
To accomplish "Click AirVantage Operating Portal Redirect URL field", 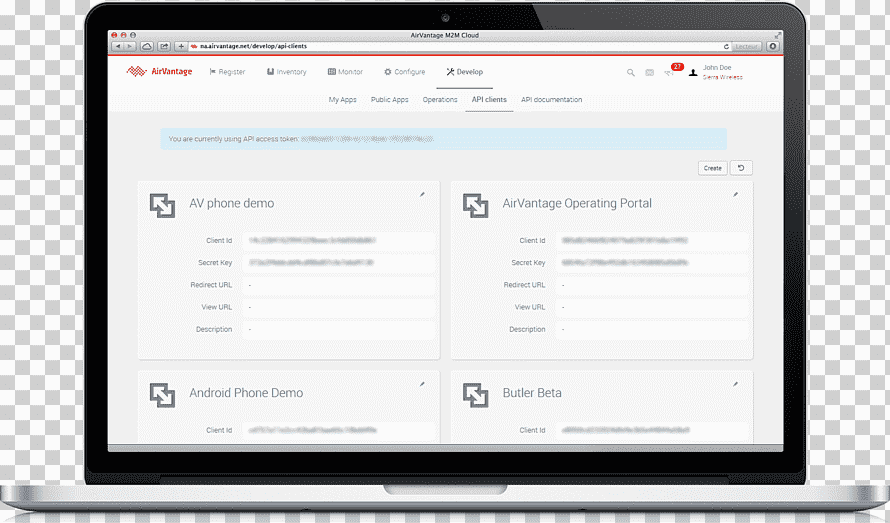I will coord(652,284).
